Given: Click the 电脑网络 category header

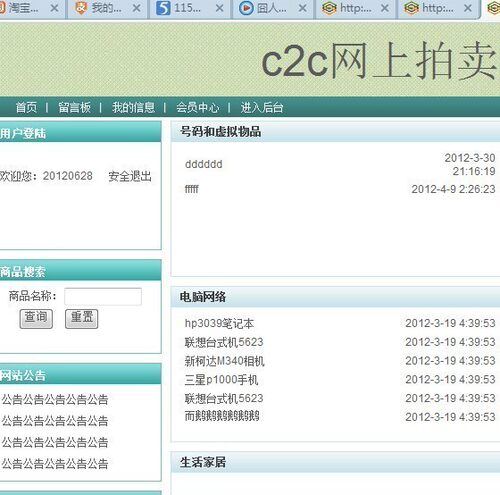Looking at the screenshot, I should [x=203, y=297].
